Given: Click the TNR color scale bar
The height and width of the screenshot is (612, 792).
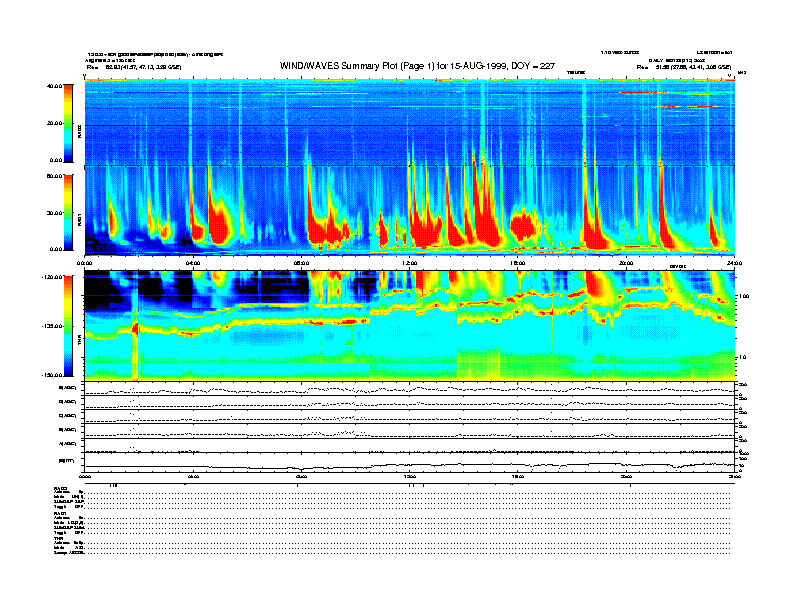Looking at the screenshot, I should click(x=68, y=326).
